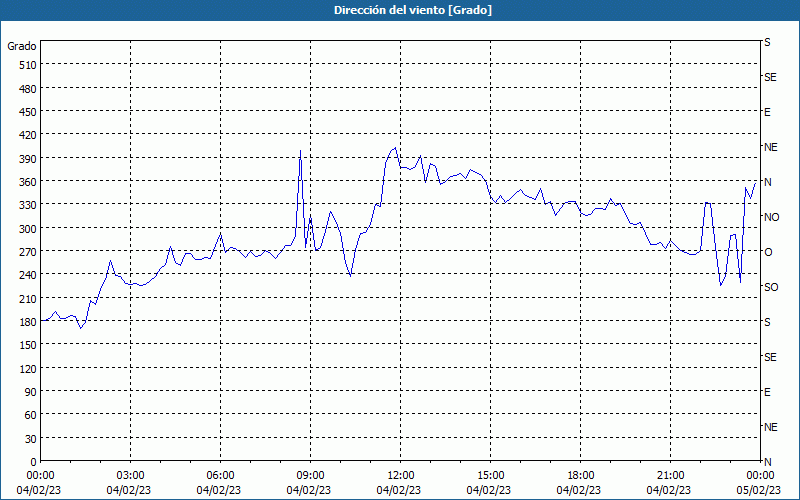Click the 03:00 time label

(x=130, y=476)
